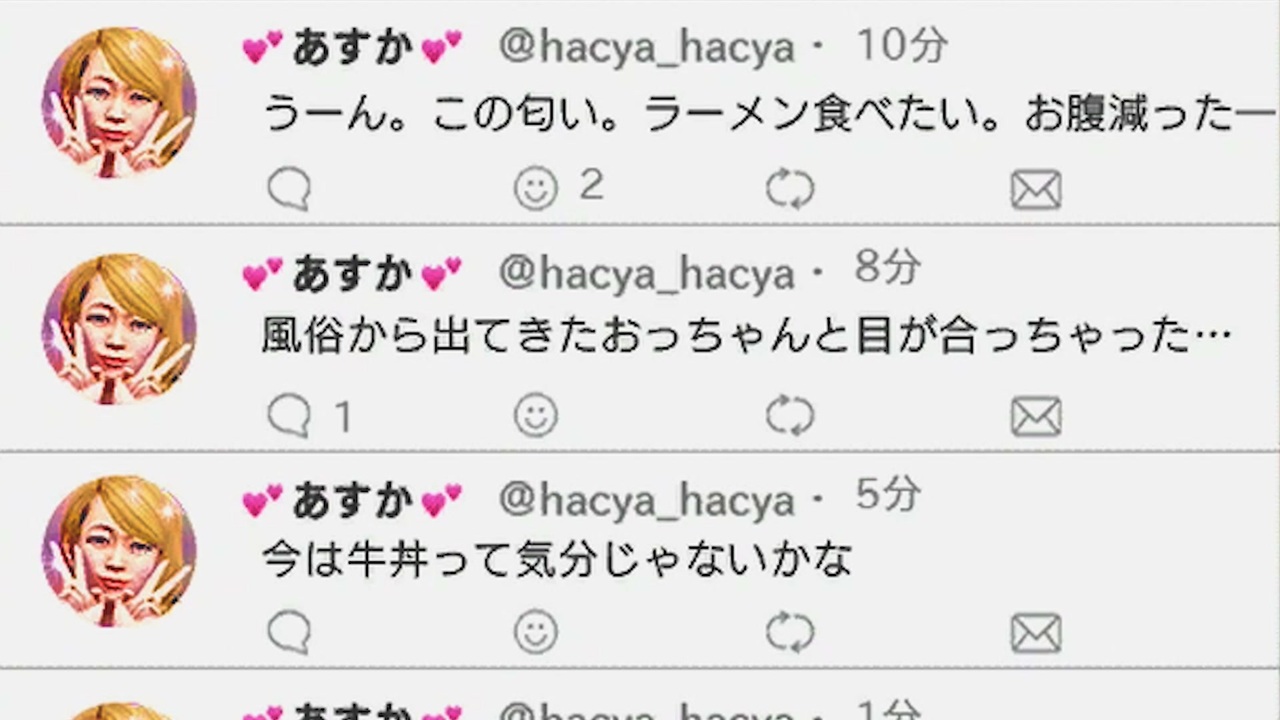Reply to the ramen craving post
This screenshot has height=720, width=1280.
tap(290, 189)
